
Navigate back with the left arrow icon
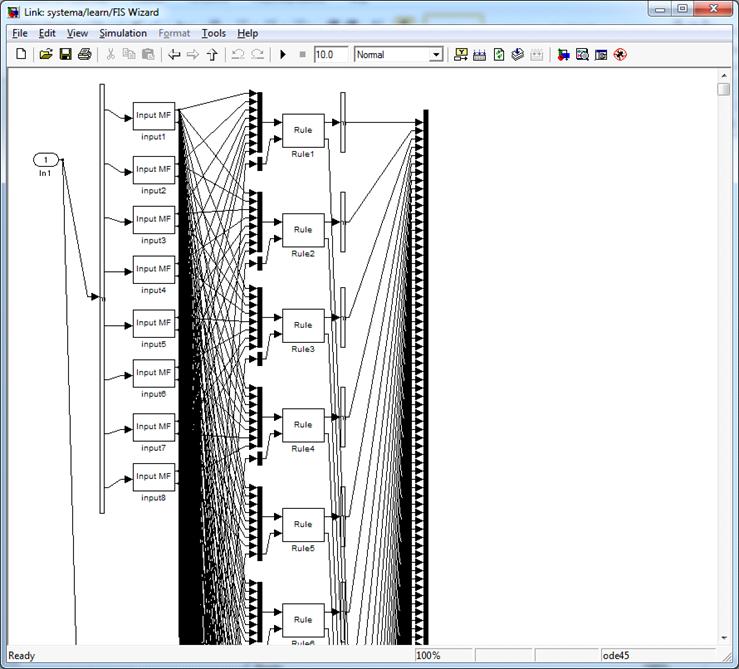(174, 55)
